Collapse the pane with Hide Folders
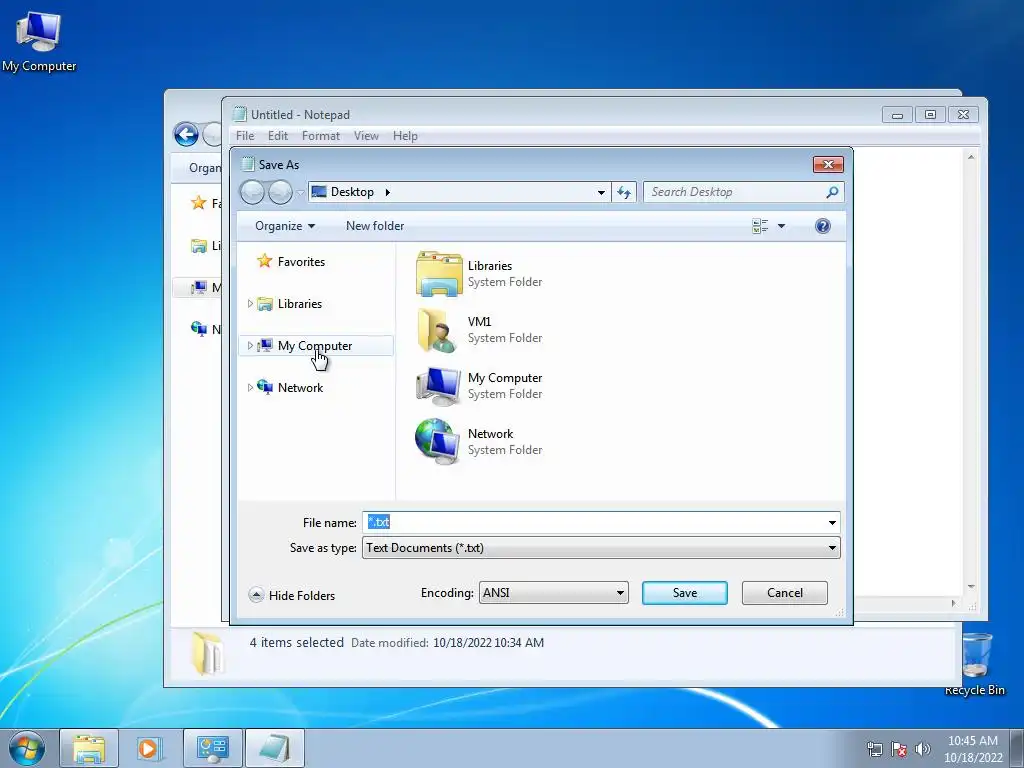The height and width of the screenshot is (768, 1024). [x=292, y=595]
